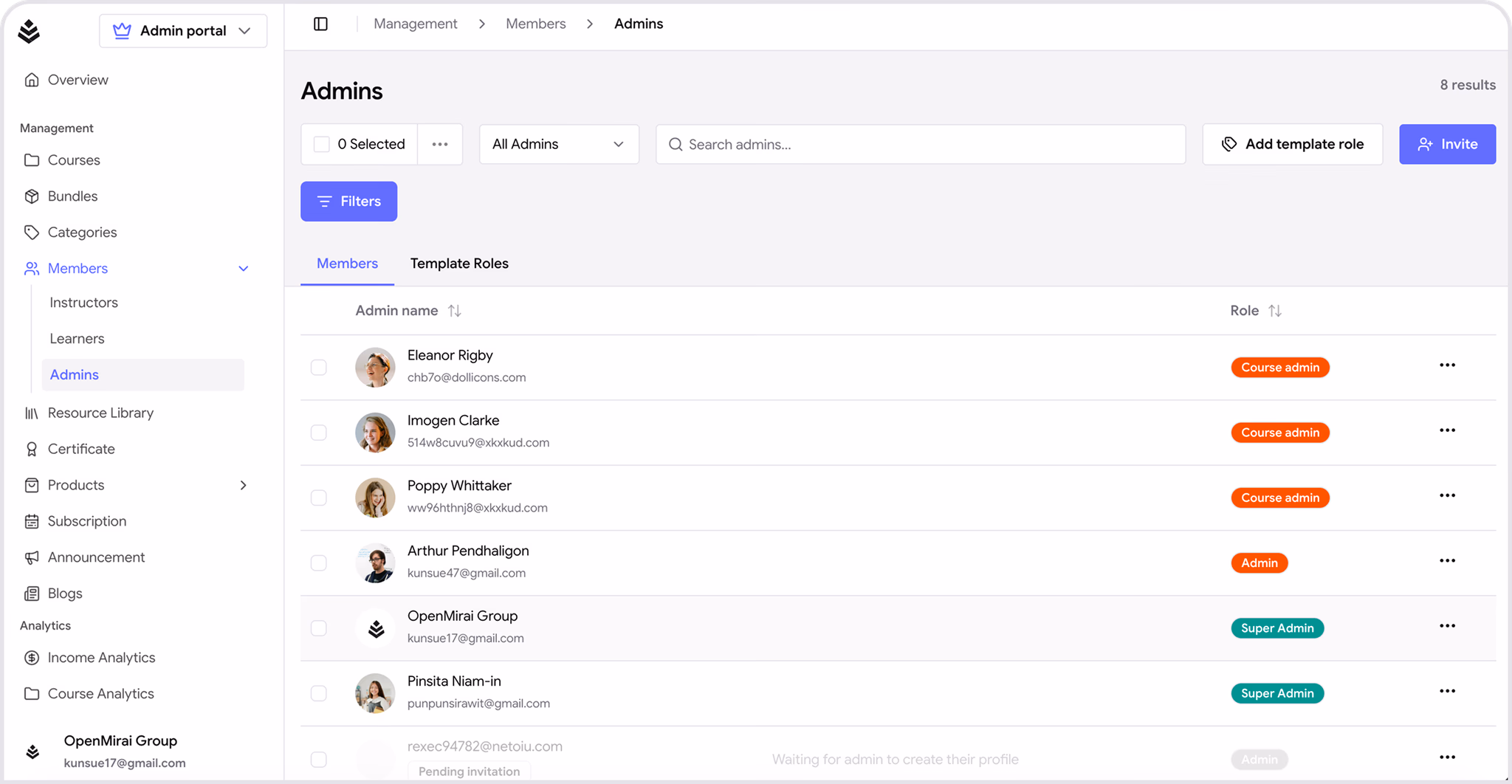Viewport: 1512px width, 784px height.
Task: Click the 8 results count
Action: pos(1468,85)
